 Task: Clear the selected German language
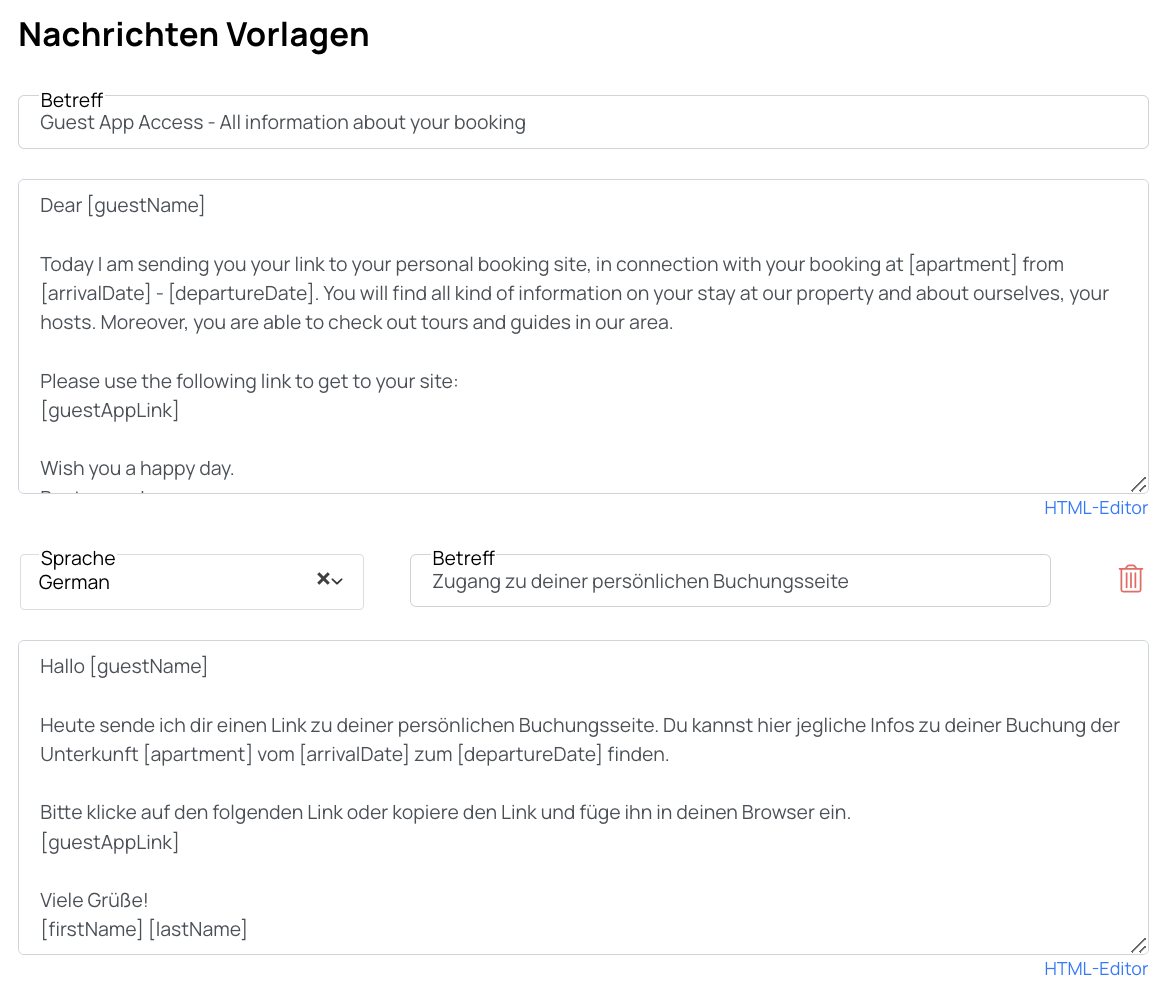(323, 578)
